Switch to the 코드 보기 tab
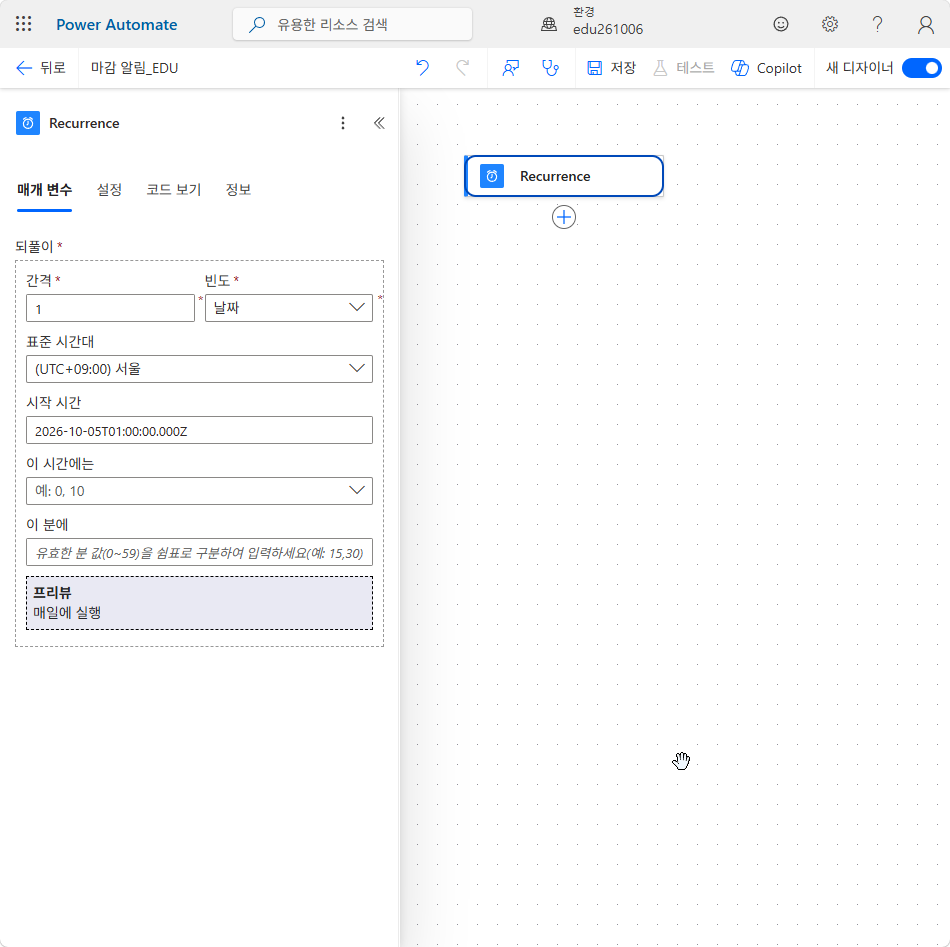 click(x=173, y=190)
